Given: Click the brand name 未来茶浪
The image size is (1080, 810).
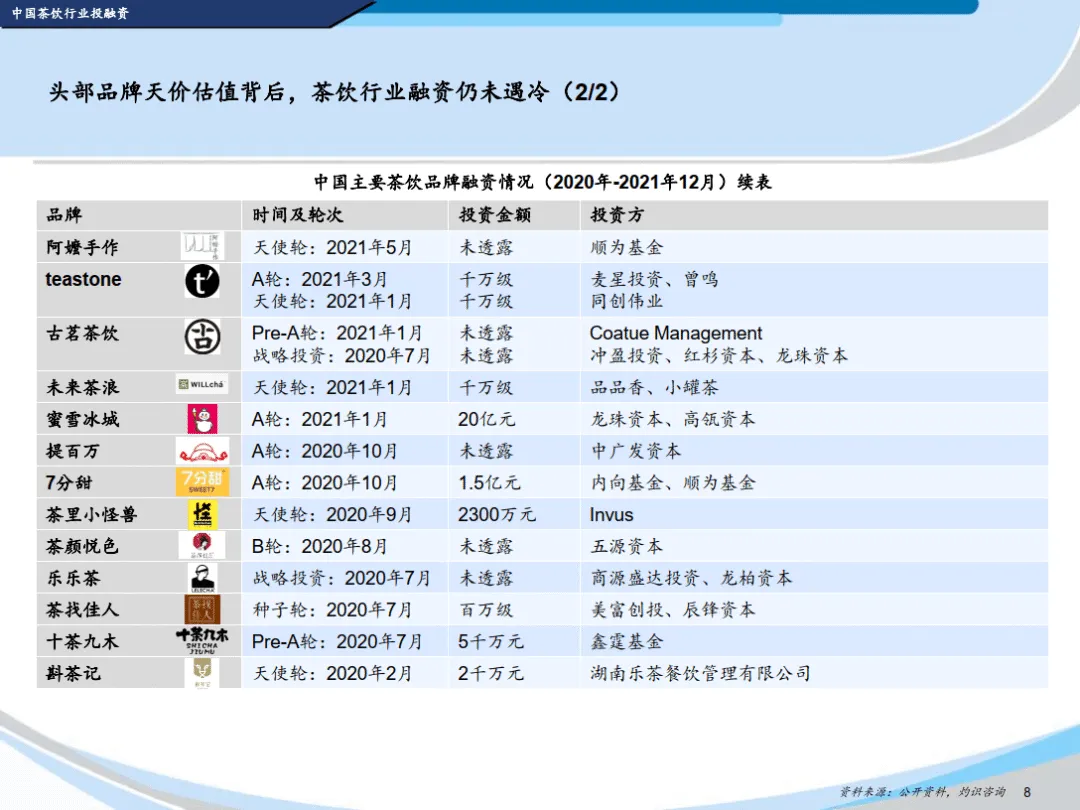Looking at the screenshot, I should coord(82,388).
